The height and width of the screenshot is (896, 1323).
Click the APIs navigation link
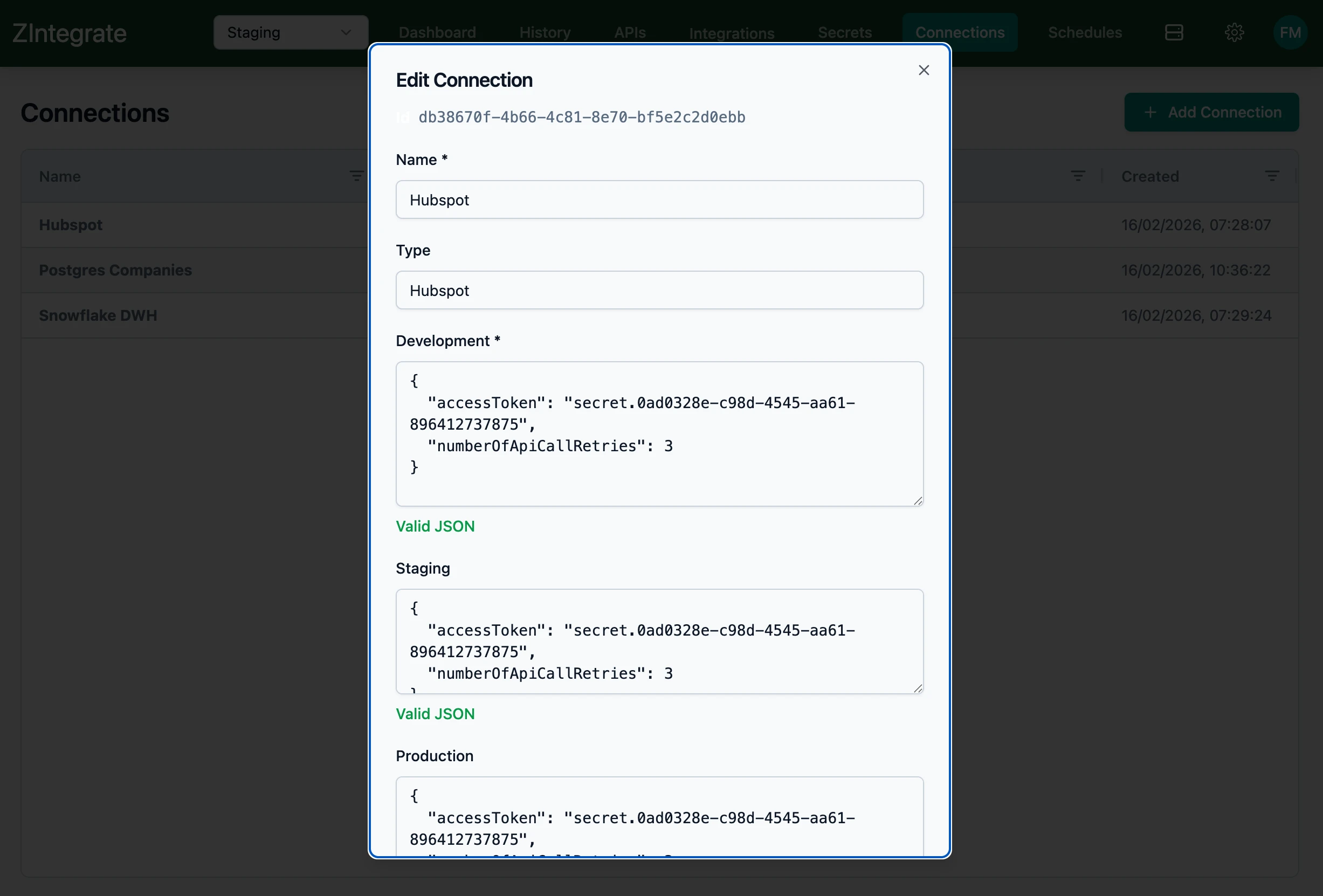click(x=630, y=32)
